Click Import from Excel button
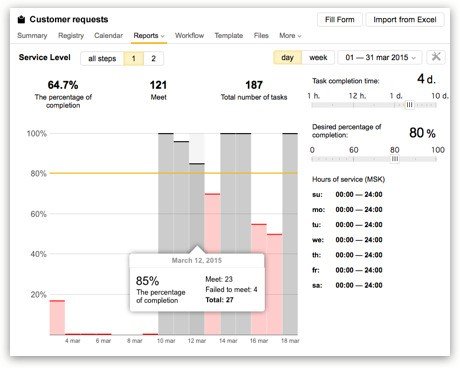This screenshot has width=460, height=368. tap(405, 20)
